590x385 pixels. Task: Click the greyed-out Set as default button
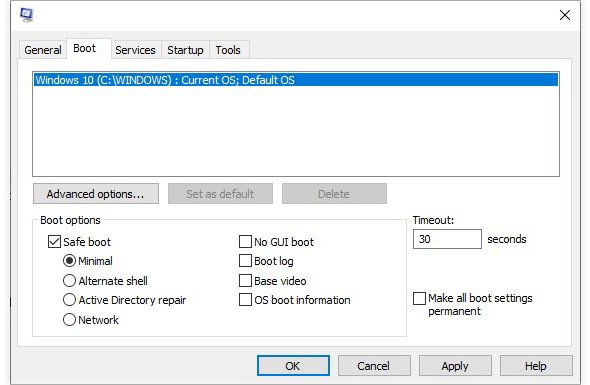pyautogui.click(x=220, y=194)
